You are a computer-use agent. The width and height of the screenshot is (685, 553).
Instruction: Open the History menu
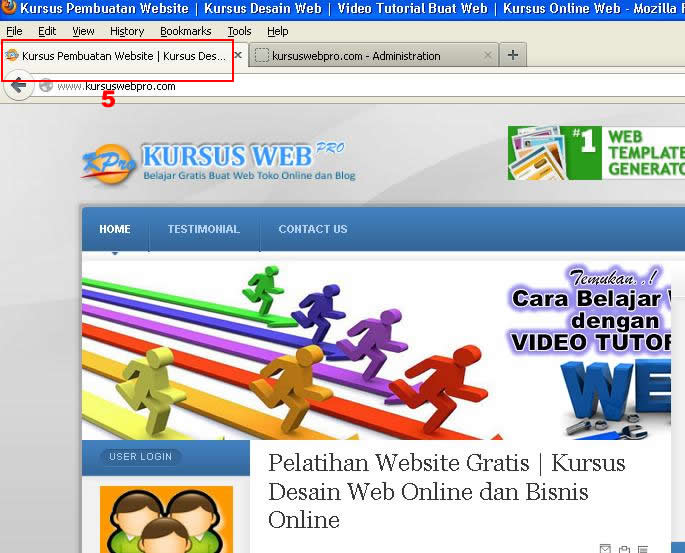pyautogui.click(x=127, y=31)
